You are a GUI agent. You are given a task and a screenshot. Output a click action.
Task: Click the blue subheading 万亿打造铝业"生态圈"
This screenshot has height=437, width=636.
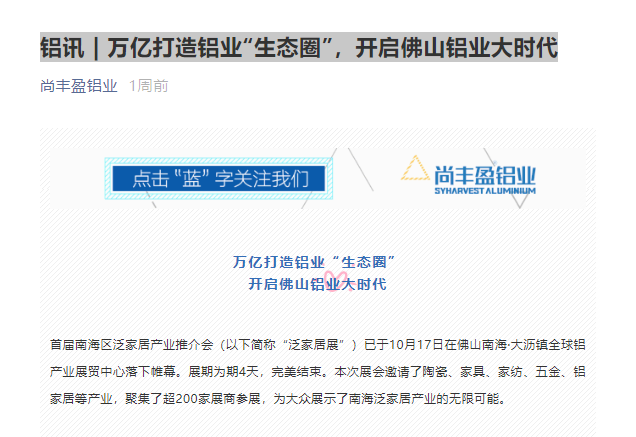(x=314, y=262)
